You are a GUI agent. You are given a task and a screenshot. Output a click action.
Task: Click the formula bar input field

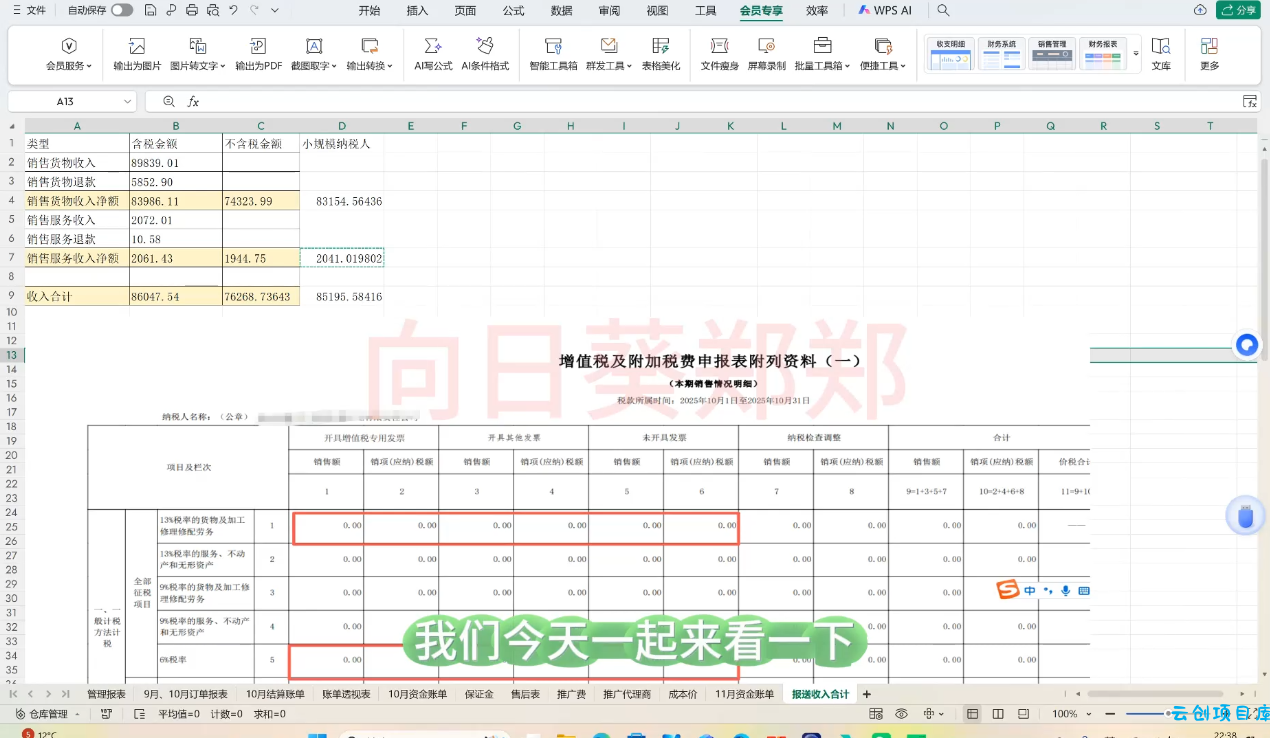[x=700, y=102]
